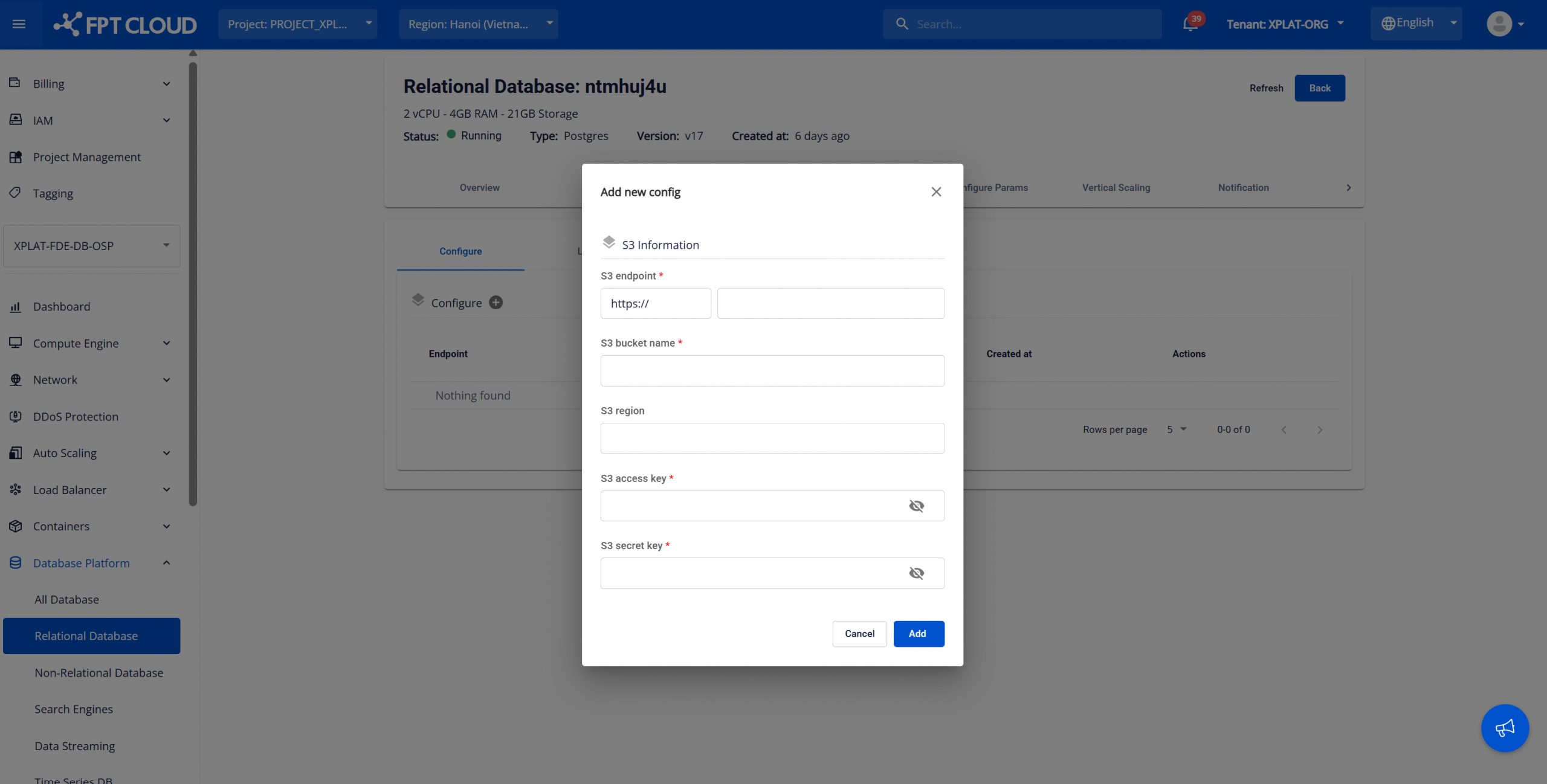This screenshot has height=784, width=1547.
Task: Switch to the Vertical Scaling tab
Action: (1116, 188)
